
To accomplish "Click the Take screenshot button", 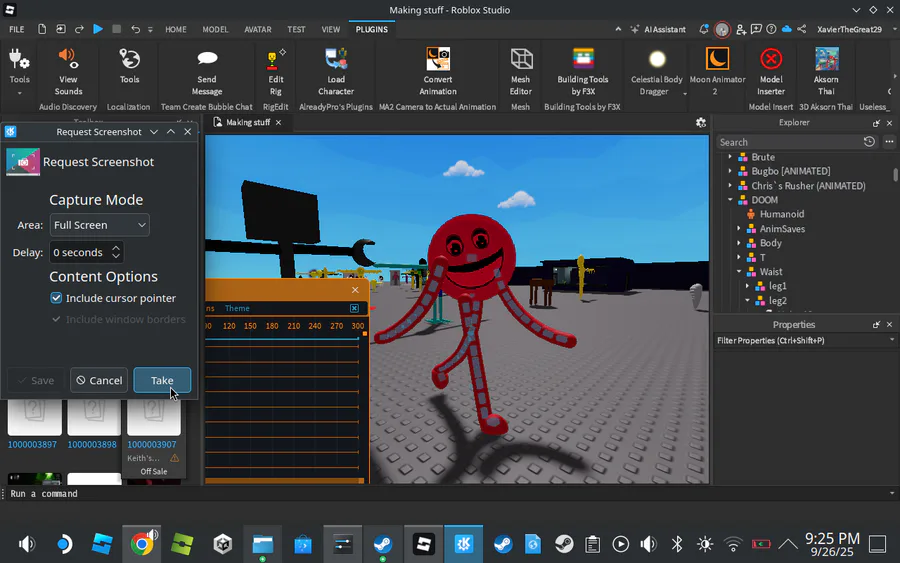I will (162, 380).
